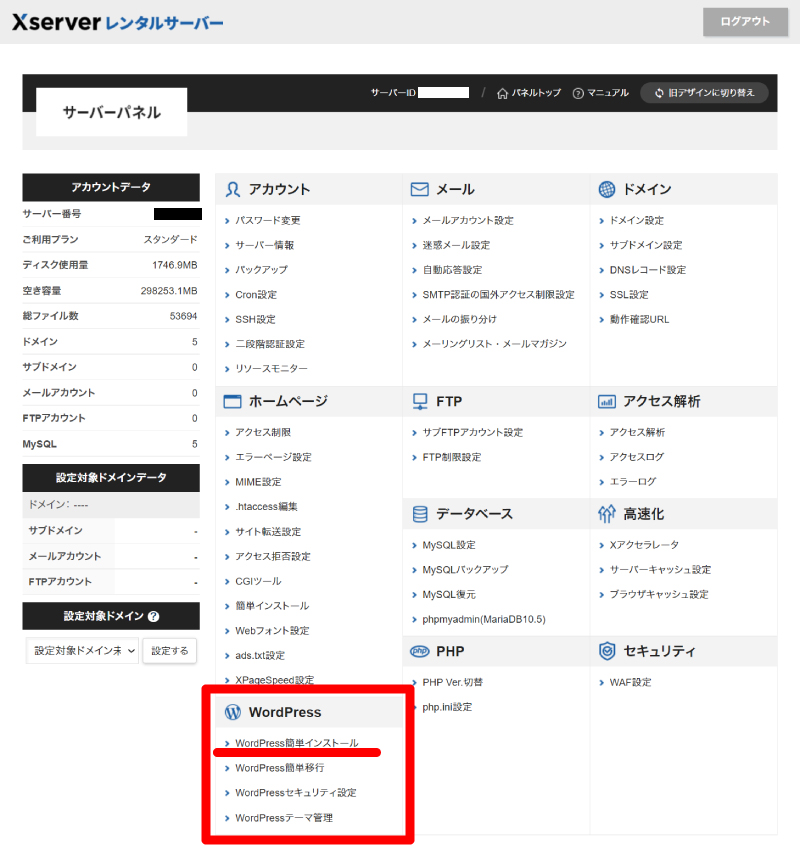Viewport: 800px width, 849px height.
Task: Switch to 旧デザインに切り替え
Action: click(x=704, y=93)
